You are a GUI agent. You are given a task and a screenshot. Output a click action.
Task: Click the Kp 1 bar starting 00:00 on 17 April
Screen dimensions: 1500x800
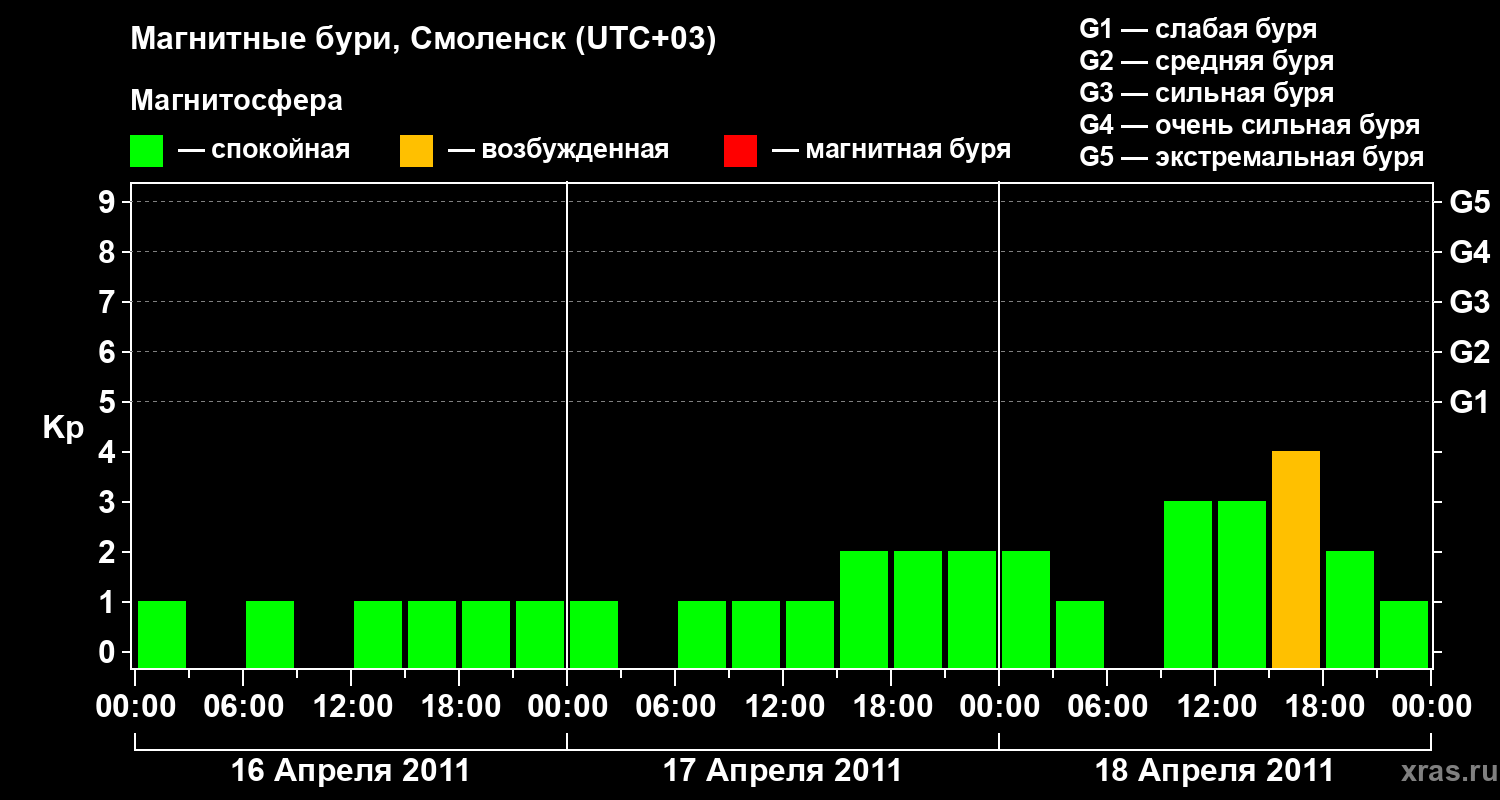click(x=594, y=635)
